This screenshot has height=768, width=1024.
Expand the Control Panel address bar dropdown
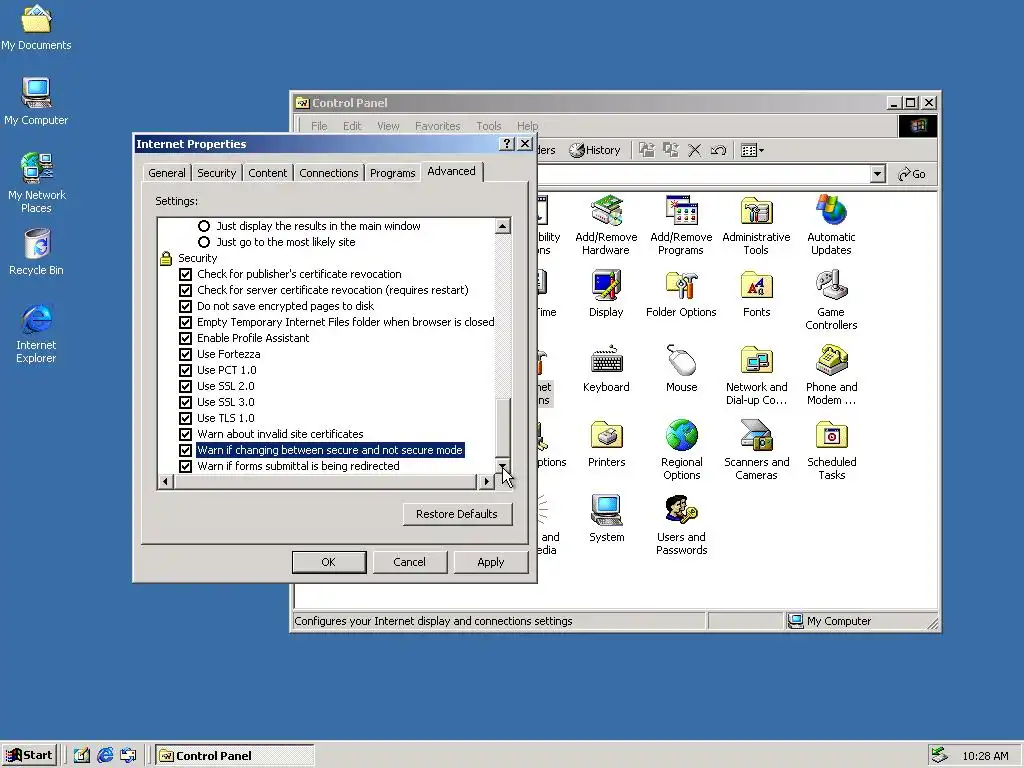click(878, 174)
